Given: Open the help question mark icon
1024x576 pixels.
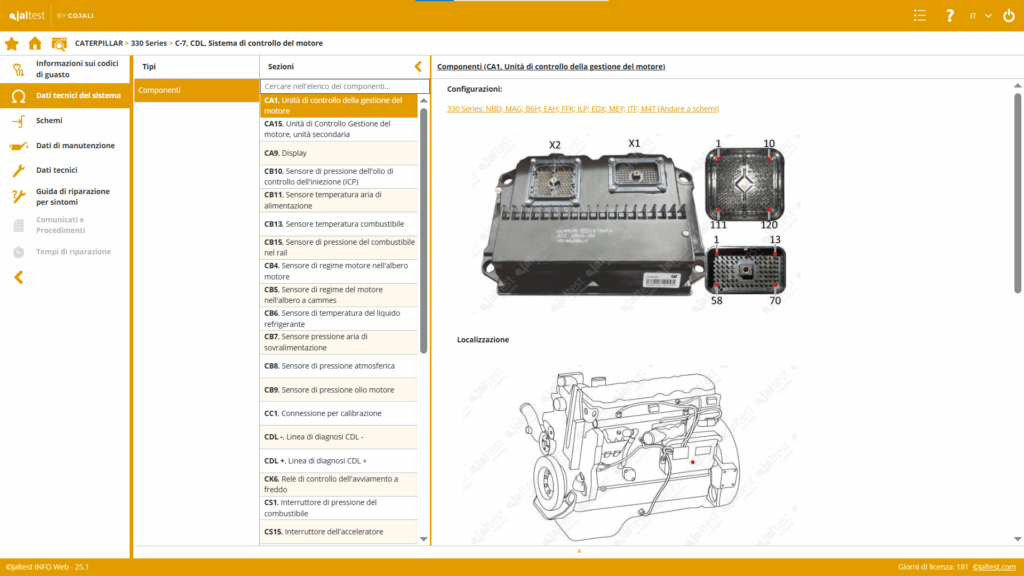Looking at the screenshot, I should coord(950,16).
